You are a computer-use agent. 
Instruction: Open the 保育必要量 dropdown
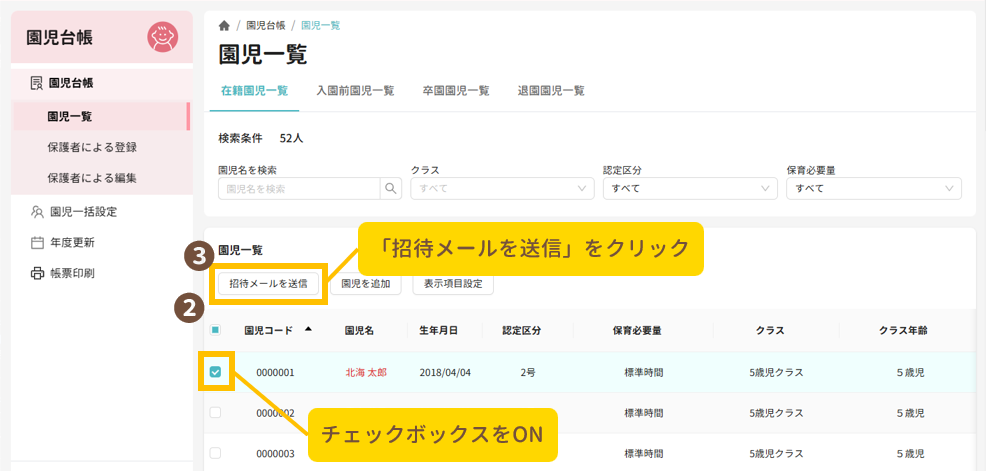873,188
